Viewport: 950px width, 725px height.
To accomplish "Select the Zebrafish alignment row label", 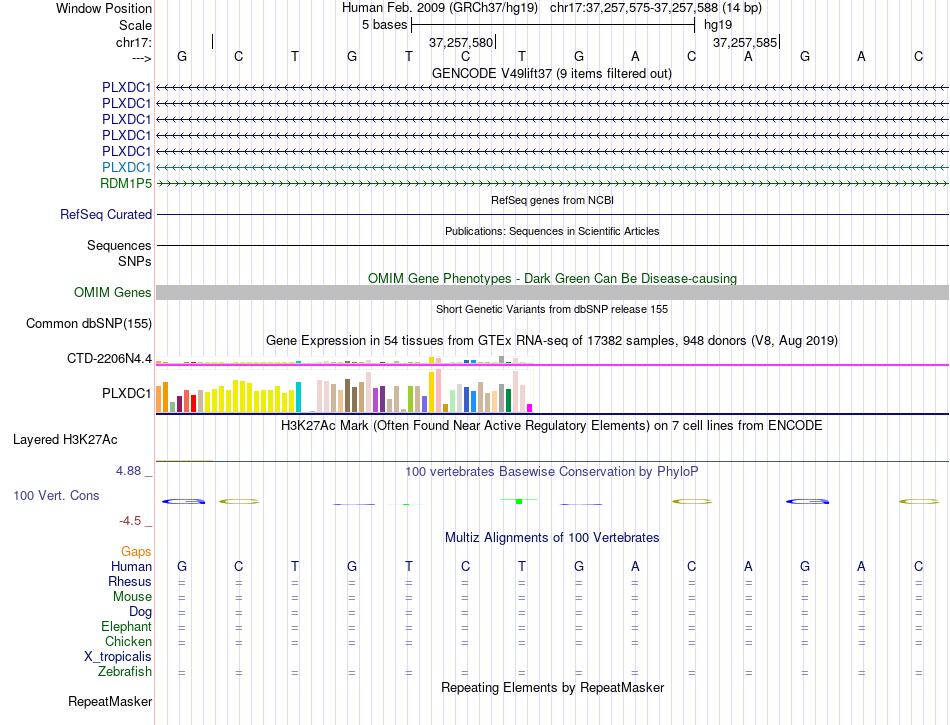I will 125,672.
